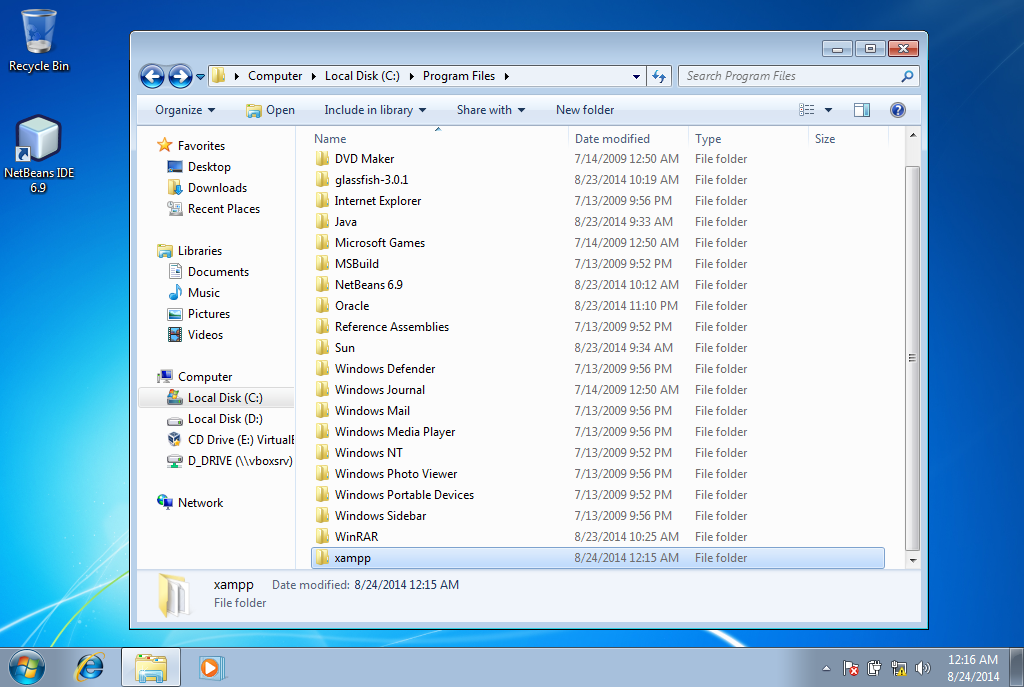The width and height of the screenshot is (1024, 687).
Task: Open the view options dropdown arrow
Action: coord(828,110)
